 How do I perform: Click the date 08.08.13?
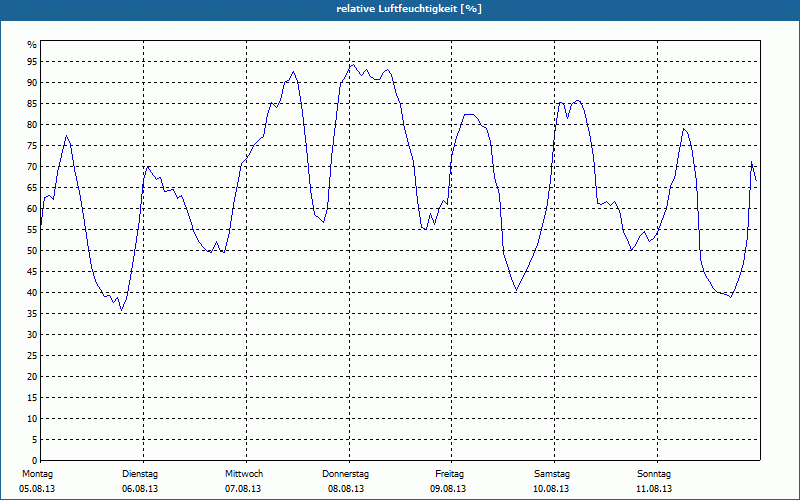click(x=346, y=489)
